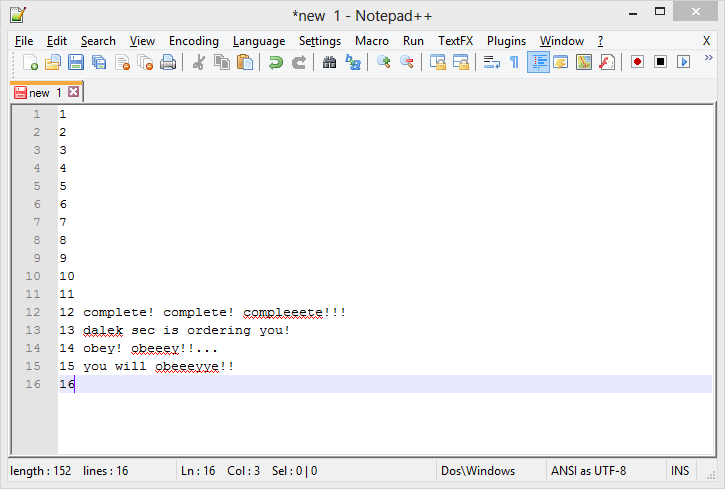
Task: Click the green Undo arrow icon
Action: (x=276, y=62)
